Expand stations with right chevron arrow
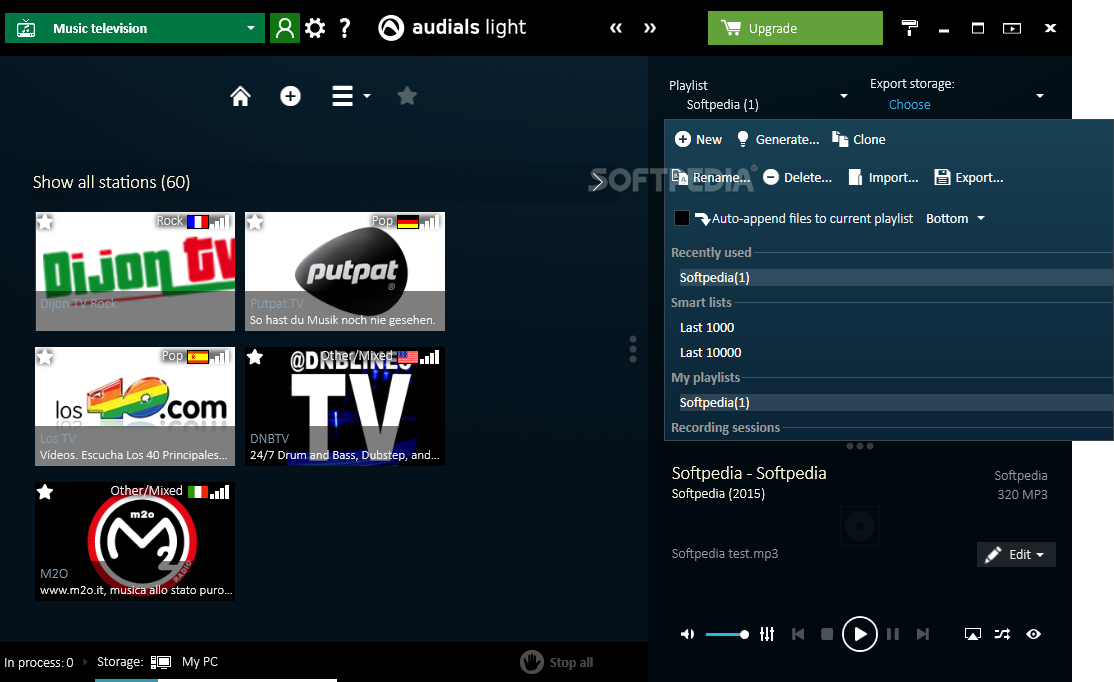The width and height of the screenshot is (1114, 682). pos(597,182)
